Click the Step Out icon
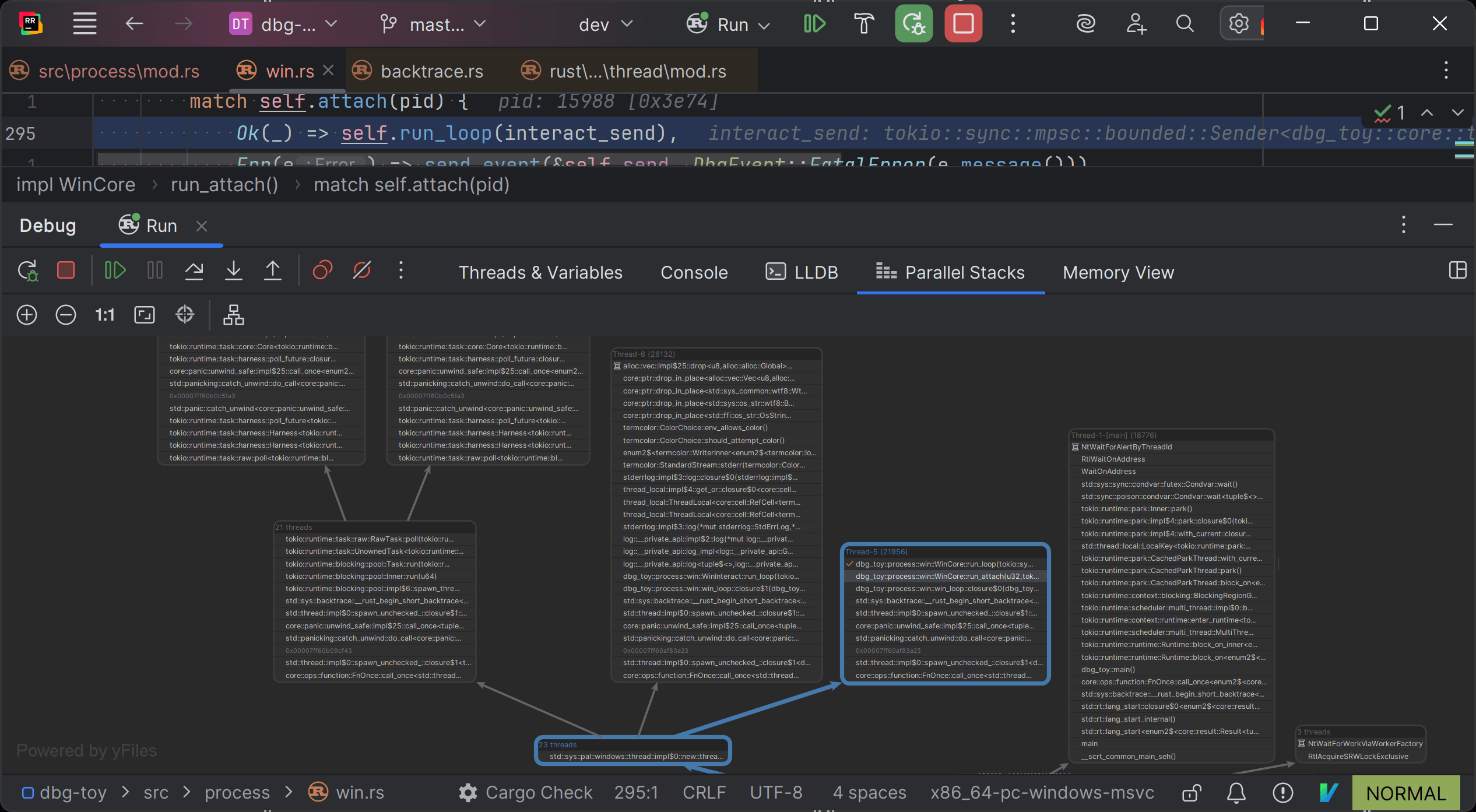Screen dimensions: 1476x812 (273, 270)
